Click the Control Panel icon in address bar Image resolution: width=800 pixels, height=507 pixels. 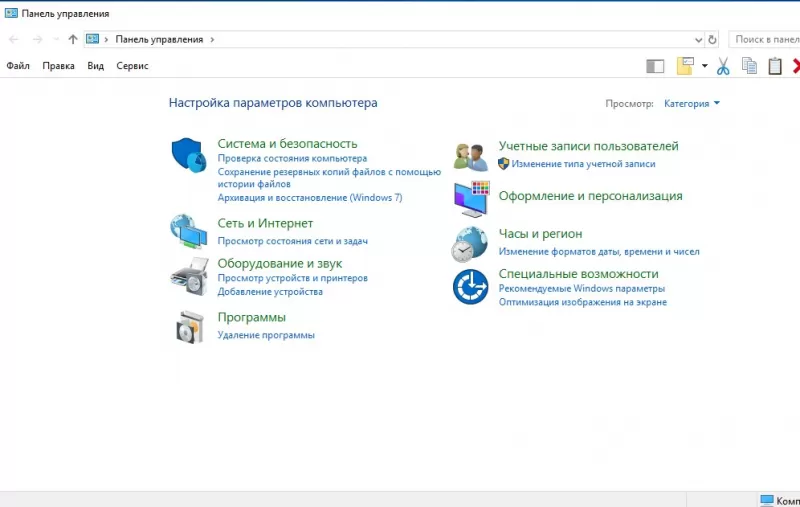(x=92, y=39)
